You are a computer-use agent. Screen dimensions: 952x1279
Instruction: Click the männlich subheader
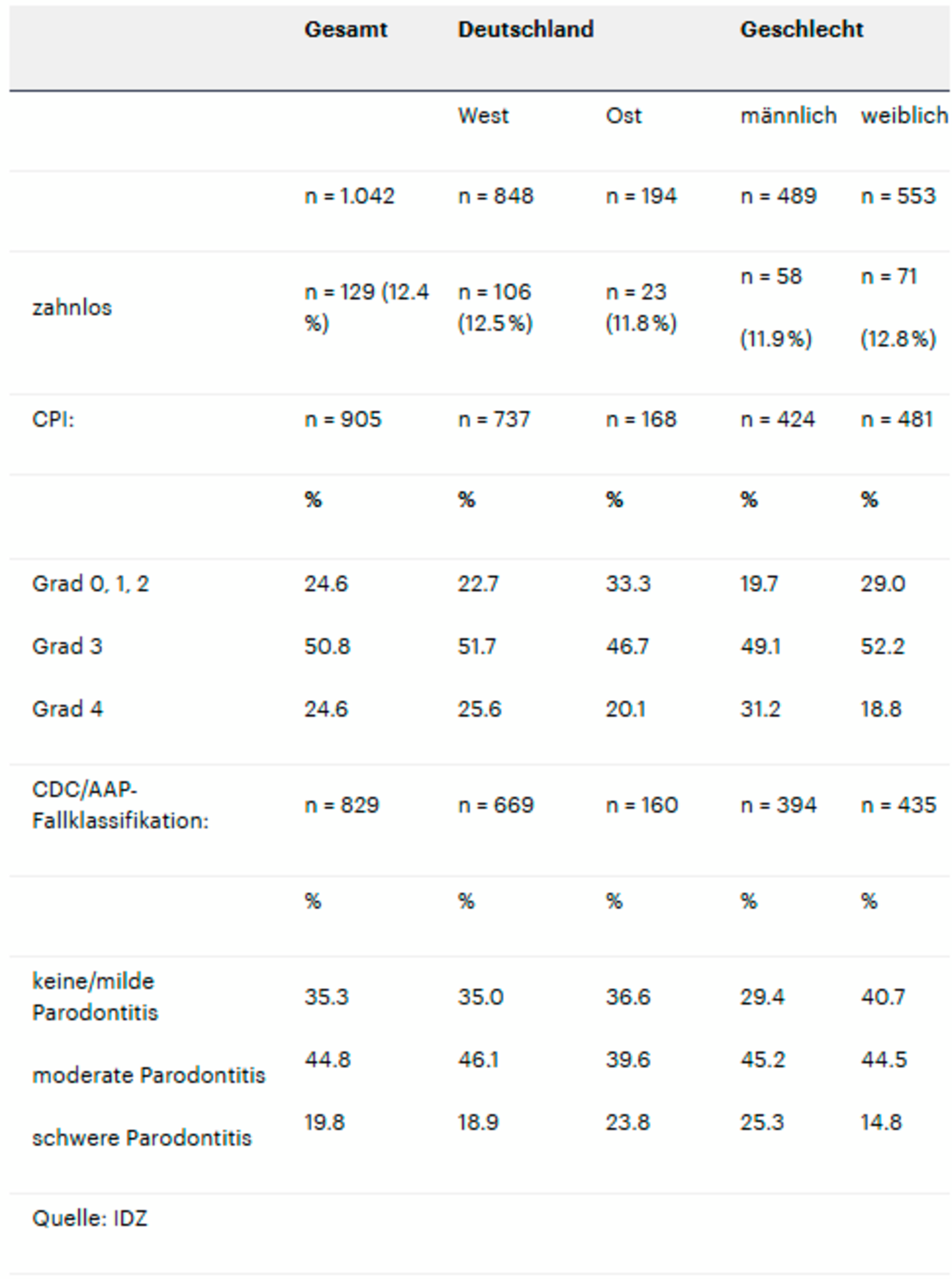click(788, 116)
